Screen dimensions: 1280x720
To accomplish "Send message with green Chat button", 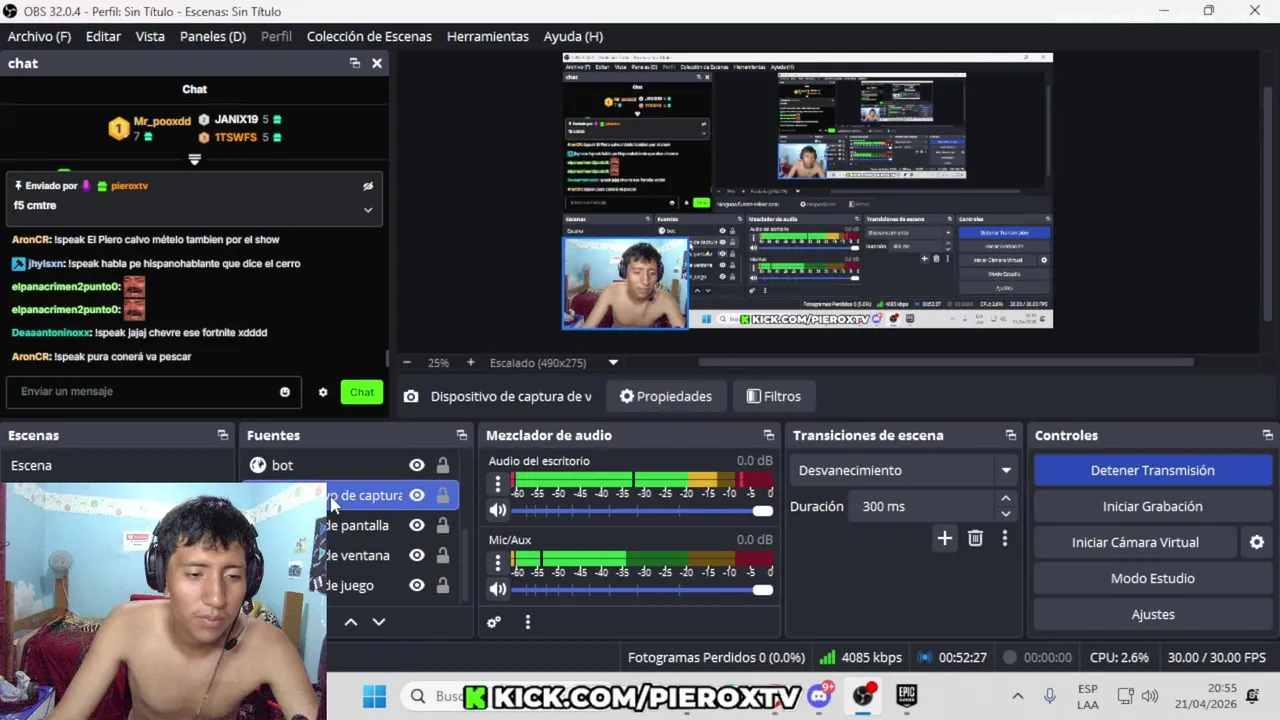I will (x=362, y=392).
